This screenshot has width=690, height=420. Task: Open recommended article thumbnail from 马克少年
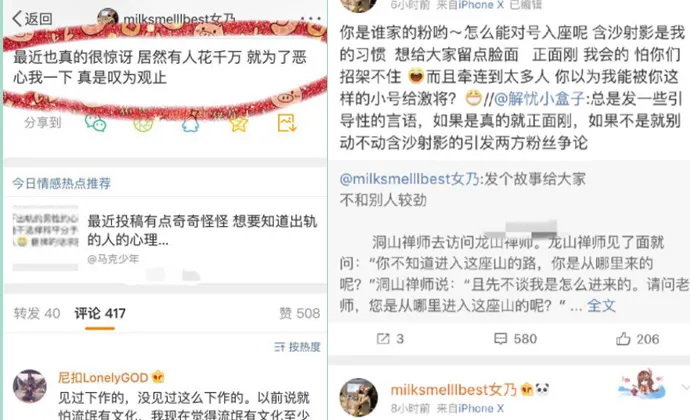[45, 238]
